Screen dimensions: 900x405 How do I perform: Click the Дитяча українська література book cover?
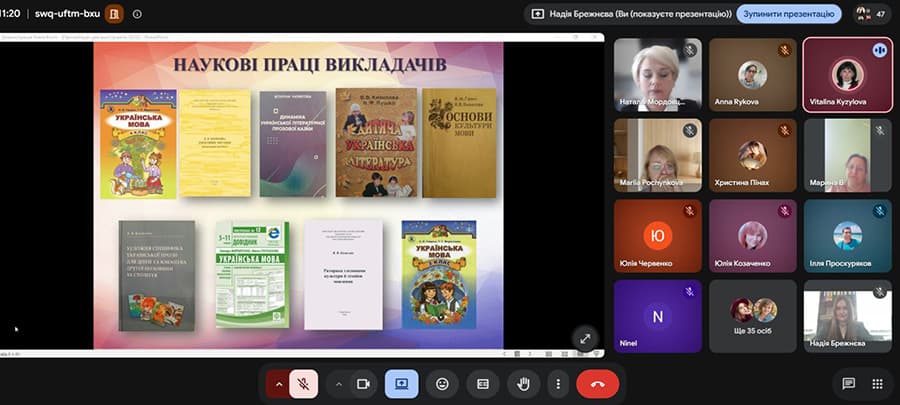click(377, 142)
